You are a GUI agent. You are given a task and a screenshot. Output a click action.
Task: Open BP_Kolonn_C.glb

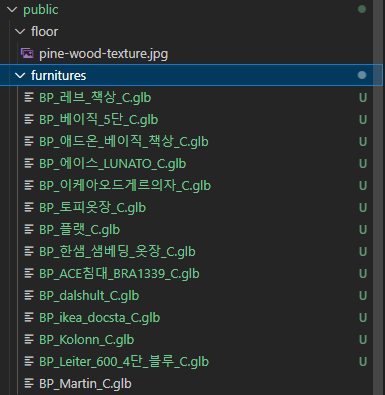(87, 340)
